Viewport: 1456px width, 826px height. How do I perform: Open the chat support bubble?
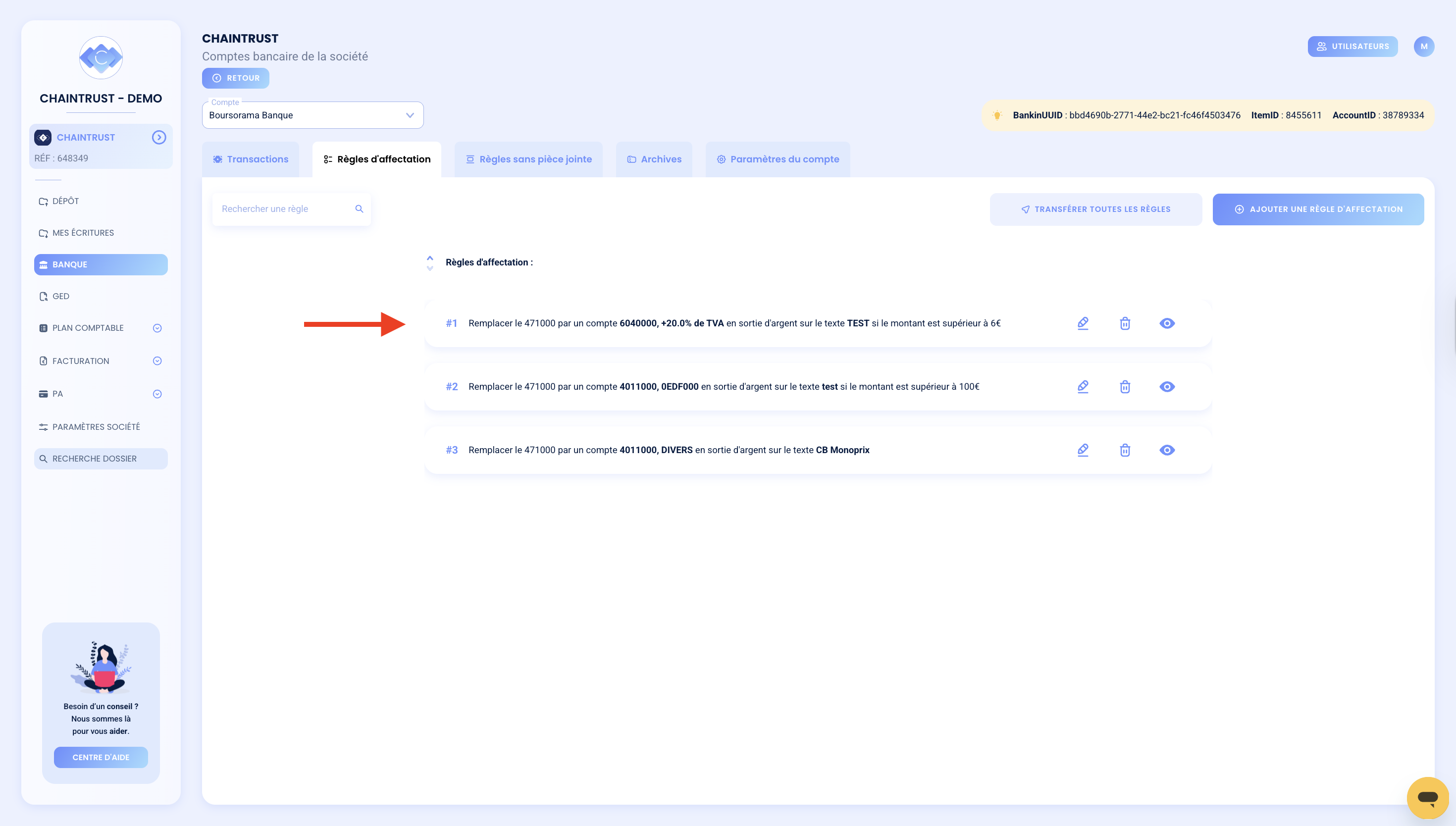tap(1428, 798)
